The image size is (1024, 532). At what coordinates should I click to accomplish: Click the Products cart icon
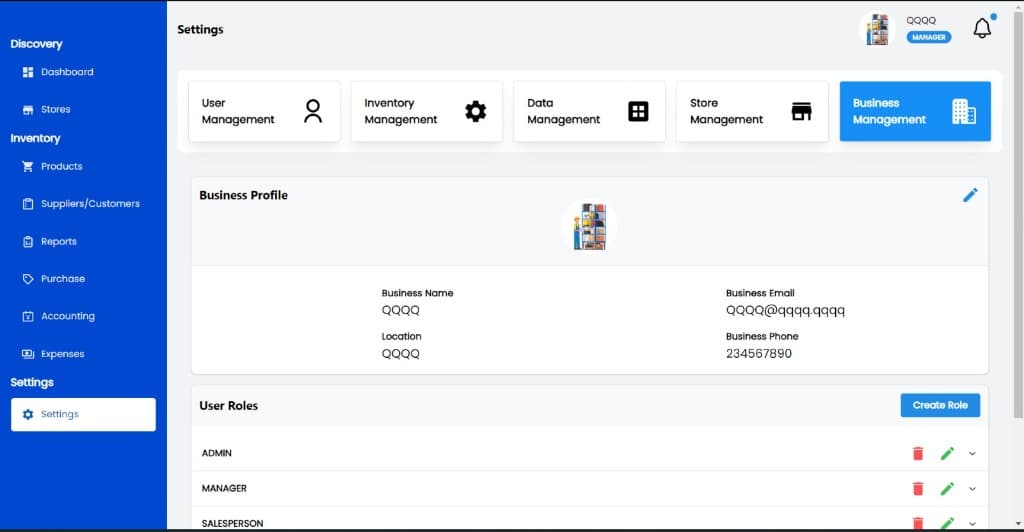(27, 166)
